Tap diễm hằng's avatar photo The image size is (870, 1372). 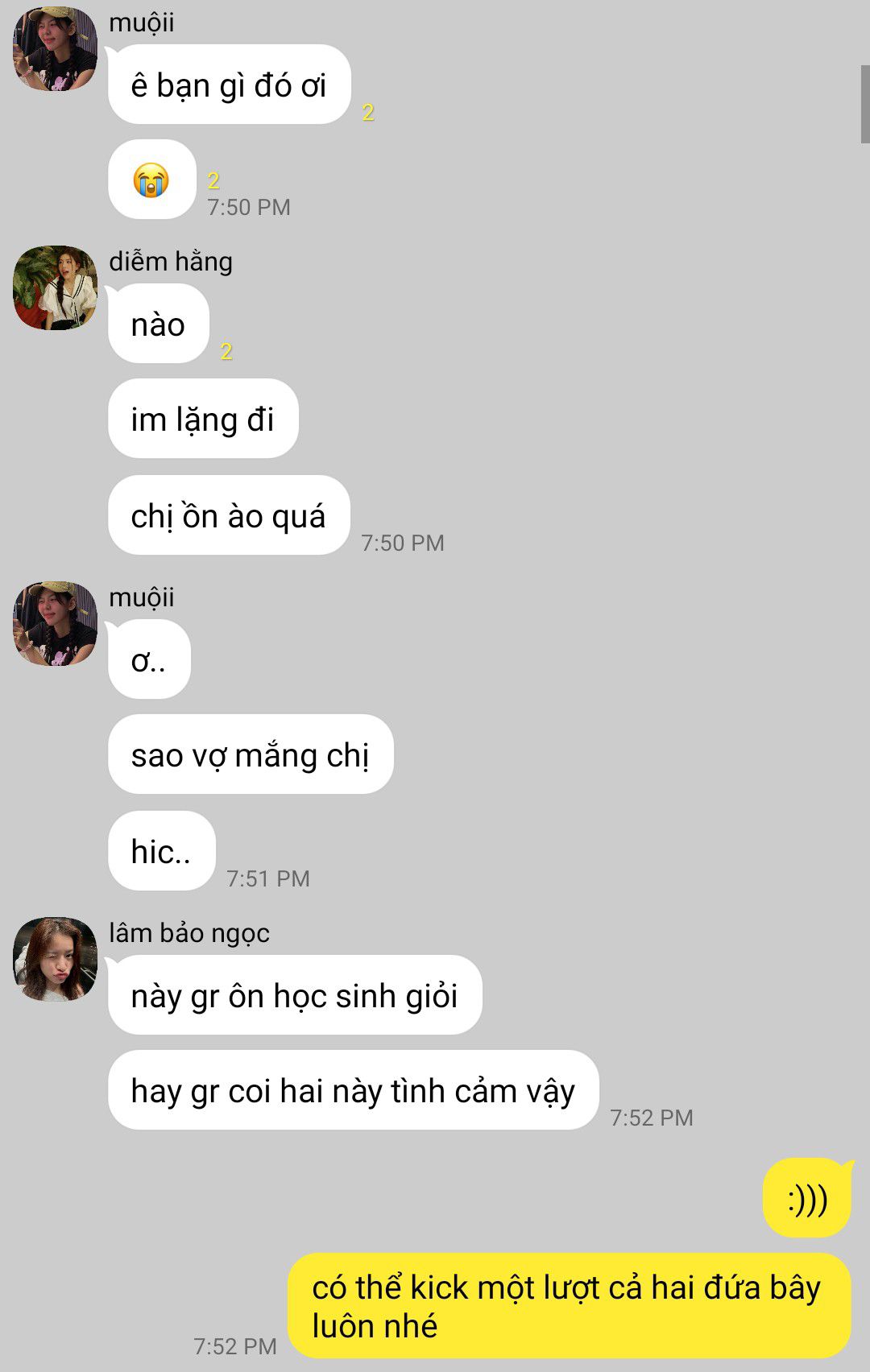pyautogui.click(x=55, y=287)
